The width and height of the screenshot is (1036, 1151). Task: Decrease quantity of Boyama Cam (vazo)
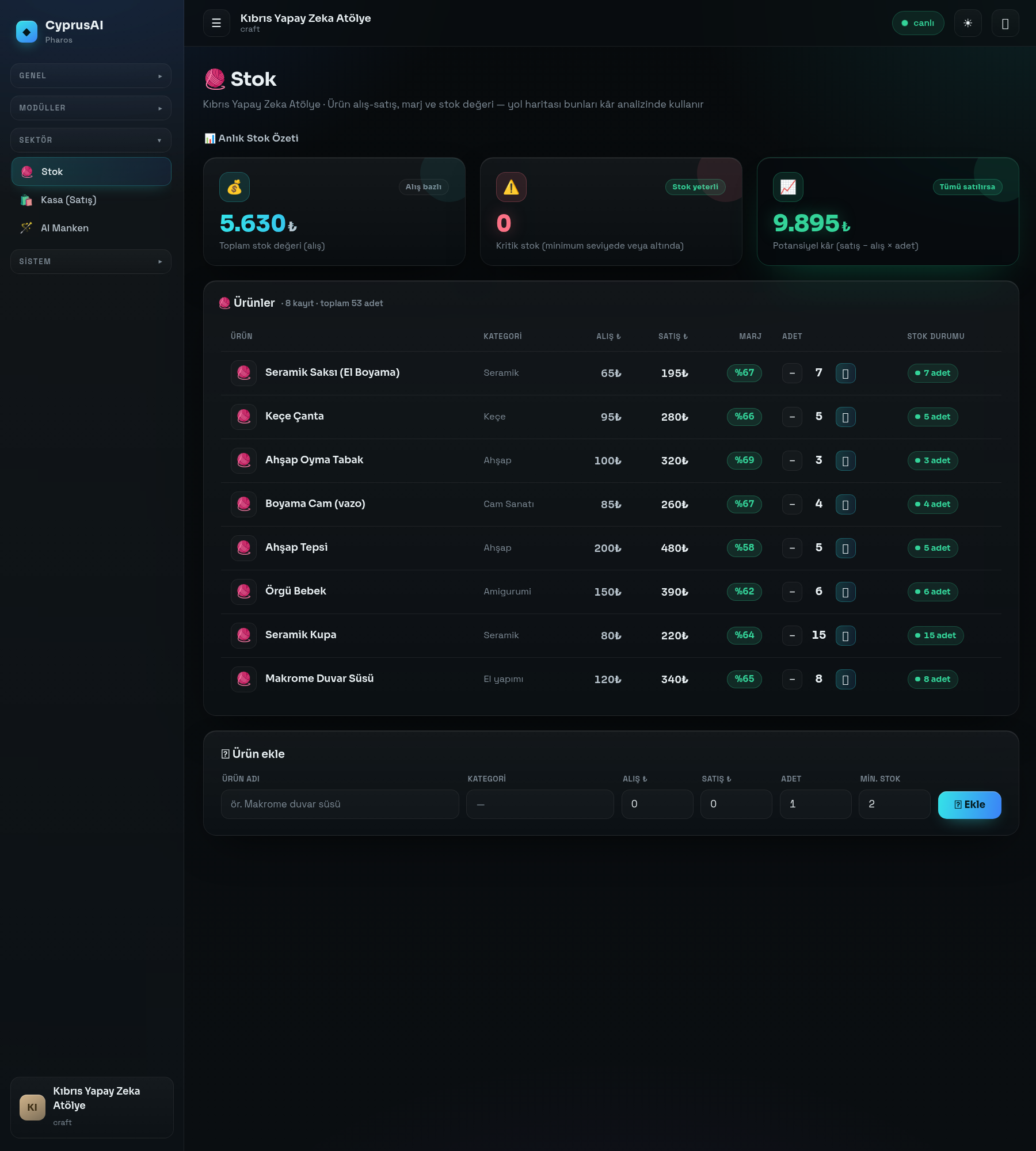(792, 504)
